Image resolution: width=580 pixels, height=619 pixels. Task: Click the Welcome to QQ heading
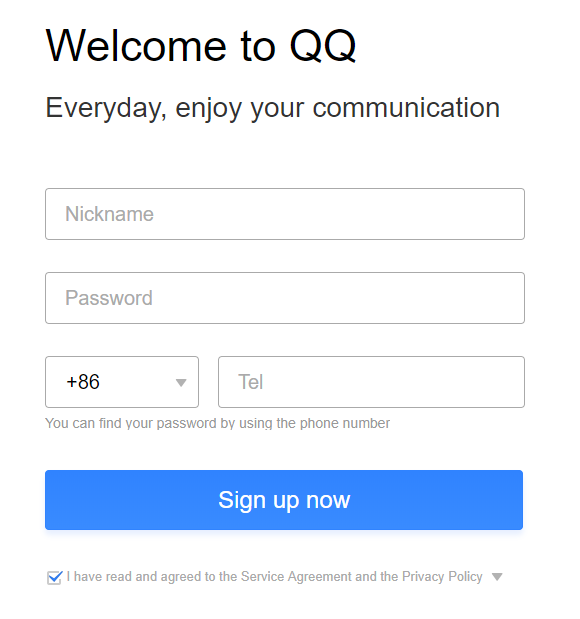201,46
